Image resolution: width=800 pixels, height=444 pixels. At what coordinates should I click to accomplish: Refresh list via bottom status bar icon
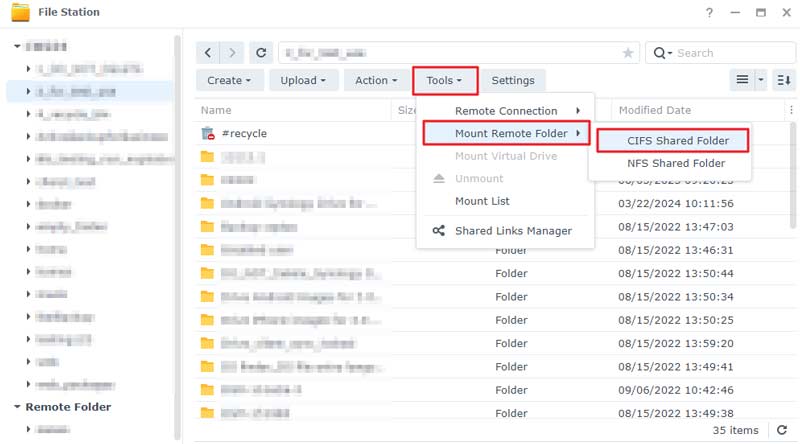tap(782, 430)
